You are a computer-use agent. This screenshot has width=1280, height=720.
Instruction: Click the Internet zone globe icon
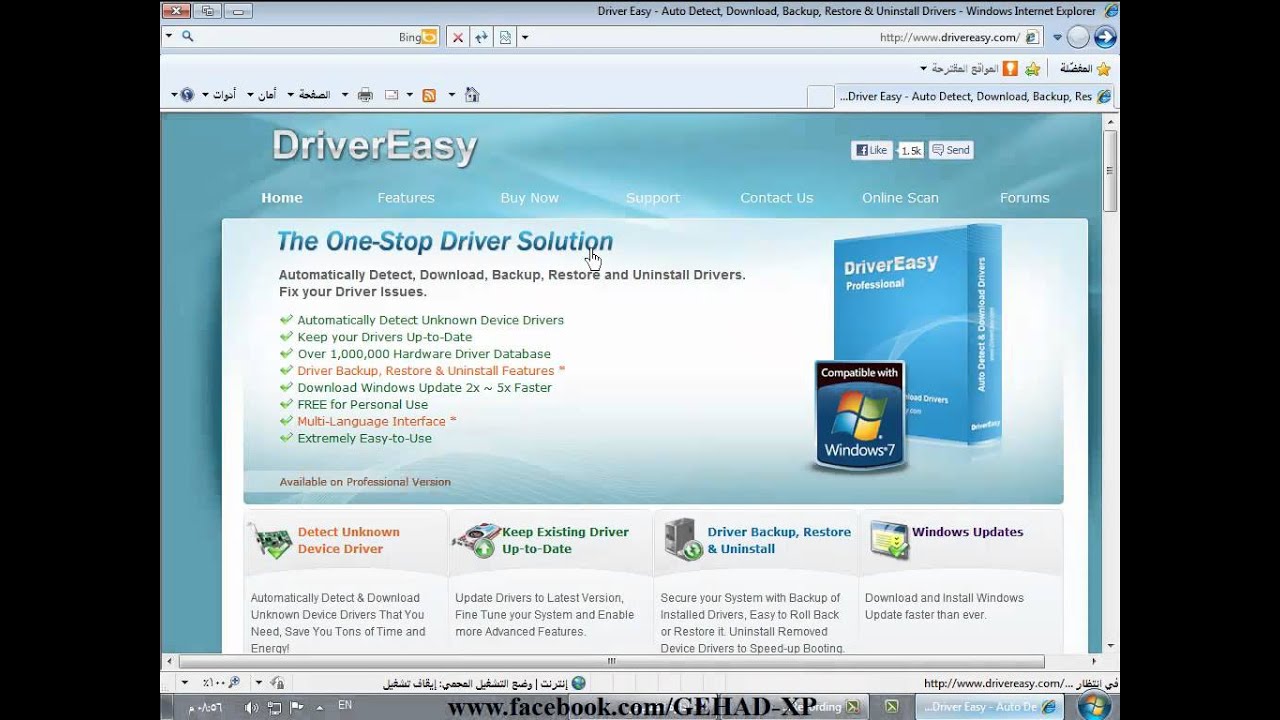[578, 683]
